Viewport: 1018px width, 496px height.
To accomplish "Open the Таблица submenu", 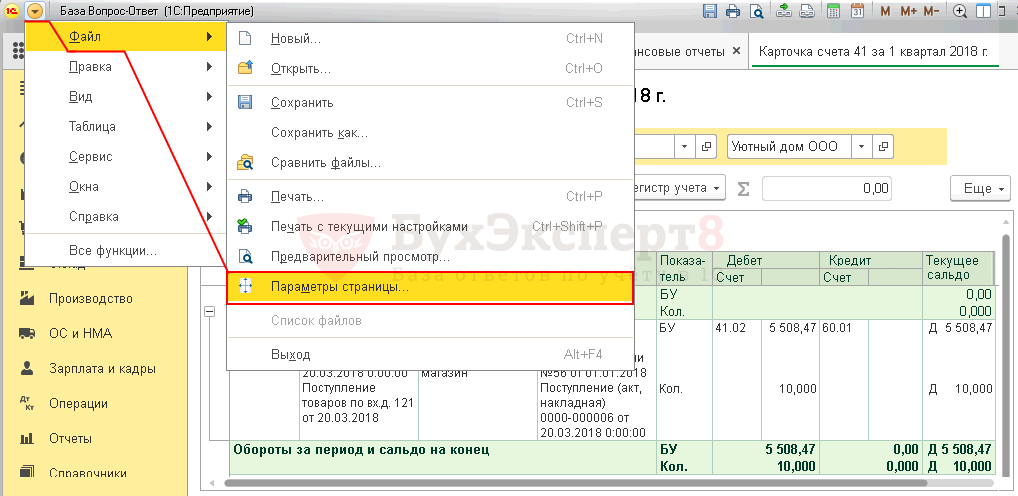I will (125, 127).
